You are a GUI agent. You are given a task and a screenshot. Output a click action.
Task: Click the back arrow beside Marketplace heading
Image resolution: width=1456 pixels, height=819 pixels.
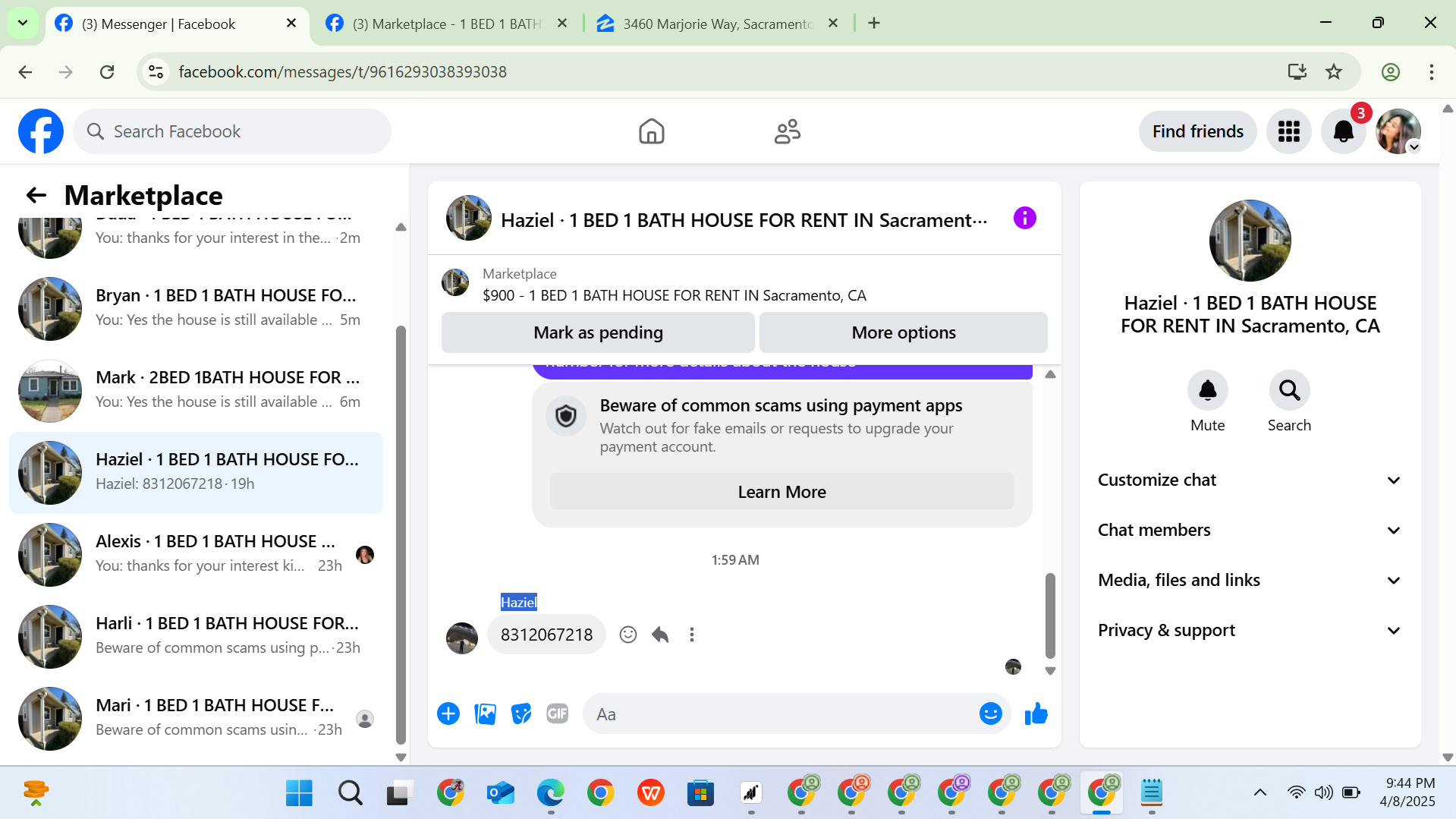pos(36,196)
